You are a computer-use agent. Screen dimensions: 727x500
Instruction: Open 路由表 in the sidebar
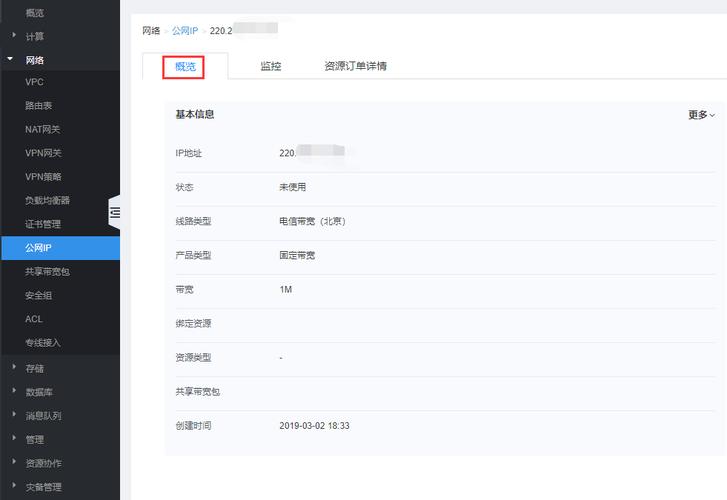(x=38, y=106)
